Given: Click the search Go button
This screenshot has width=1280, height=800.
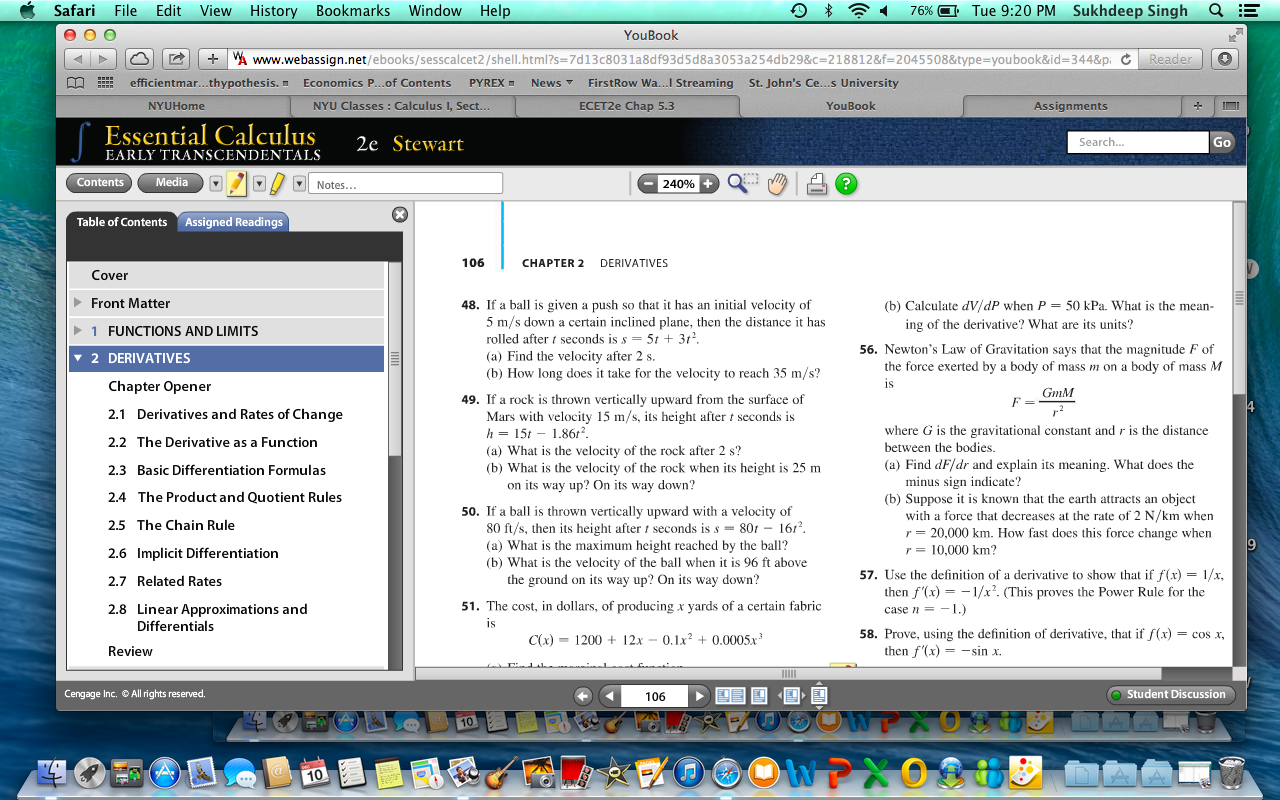Looking at the screenshot, I should 1222,143.
